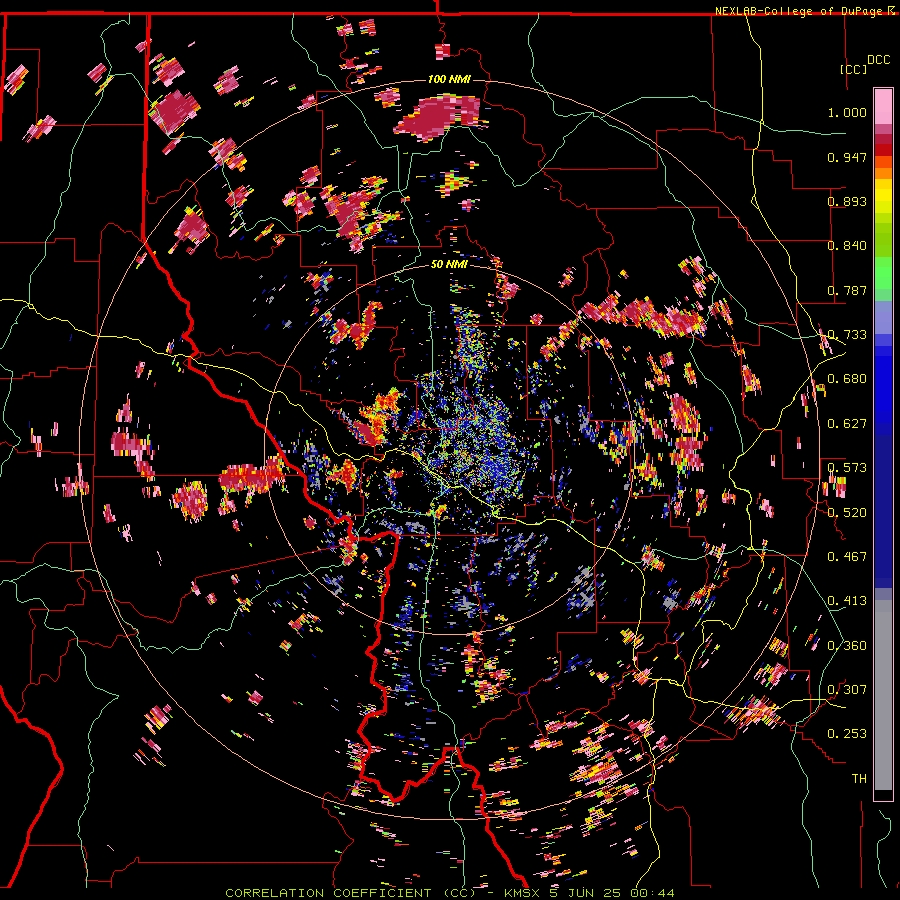Select the 0.307 scale value
Viewport: 900px width, 900px height.
click(847, 690)
